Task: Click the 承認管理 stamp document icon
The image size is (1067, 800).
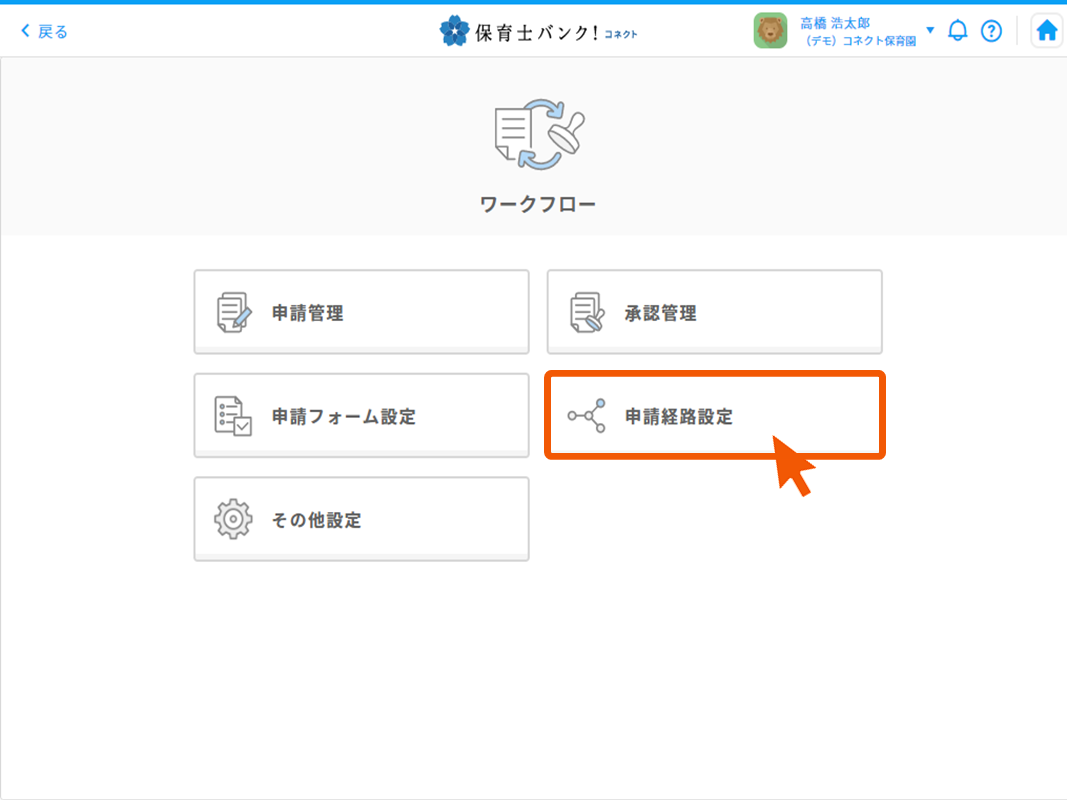Action: click(587, 313)
